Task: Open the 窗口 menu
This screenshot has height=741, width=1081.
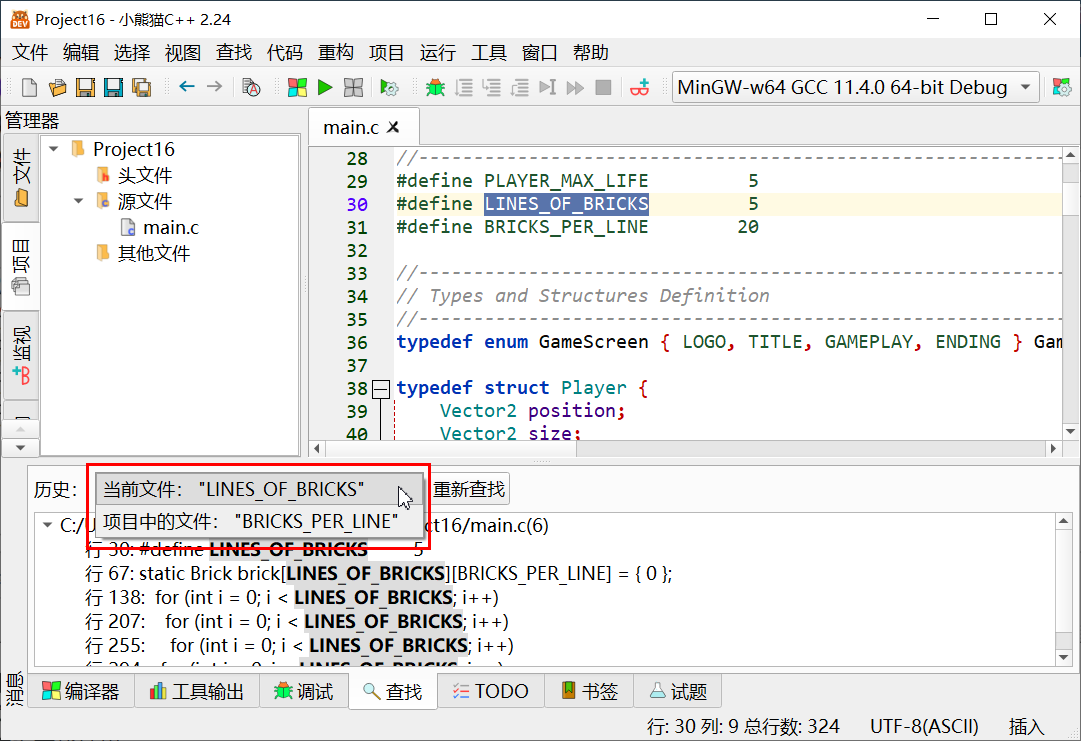Action: point(540,52)
